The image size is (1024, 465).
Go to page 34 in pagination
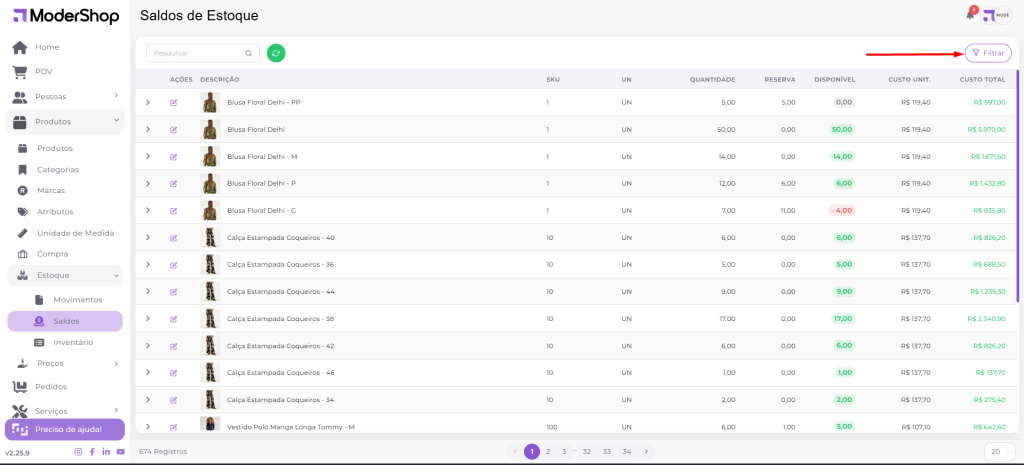click(626, 451)
